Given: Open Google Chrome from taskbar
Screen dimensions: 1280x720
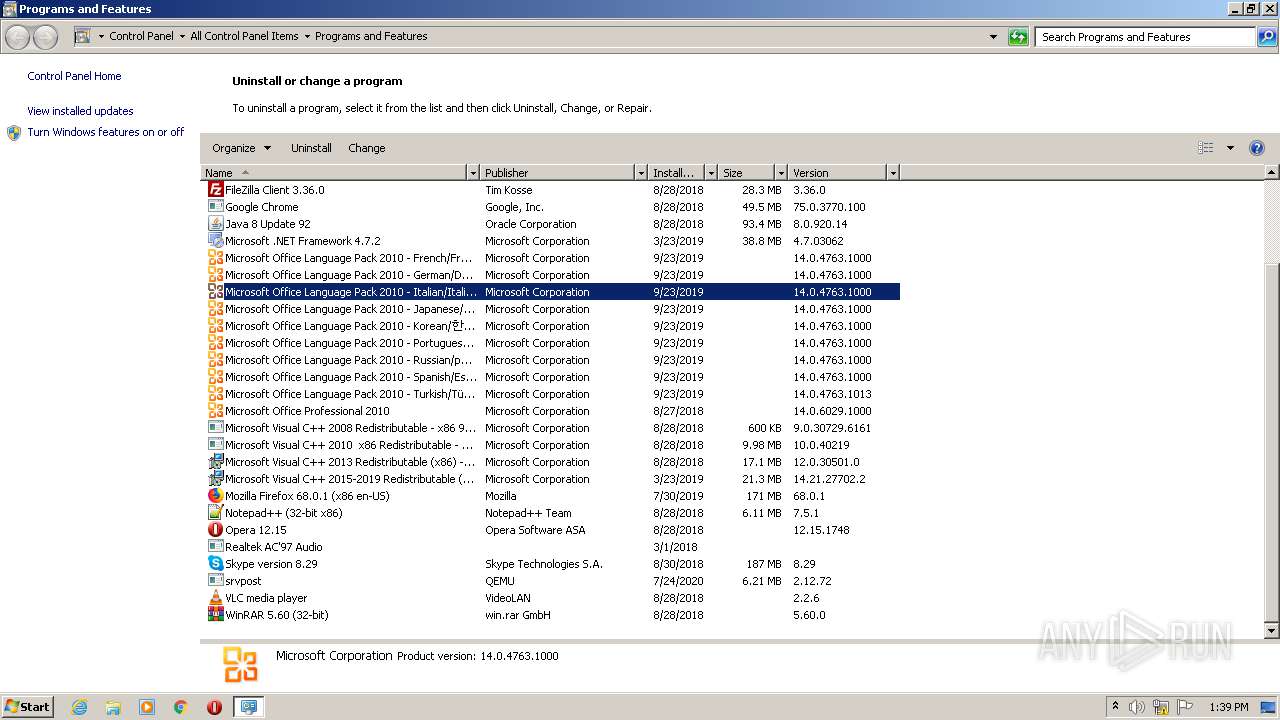Looking at the screenshot, I should [x=181, y=707].
